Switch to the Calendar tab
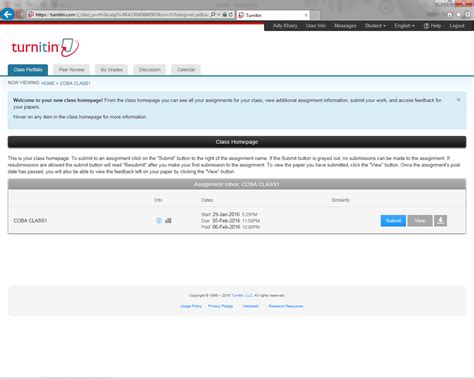 [x=186, y=70]
